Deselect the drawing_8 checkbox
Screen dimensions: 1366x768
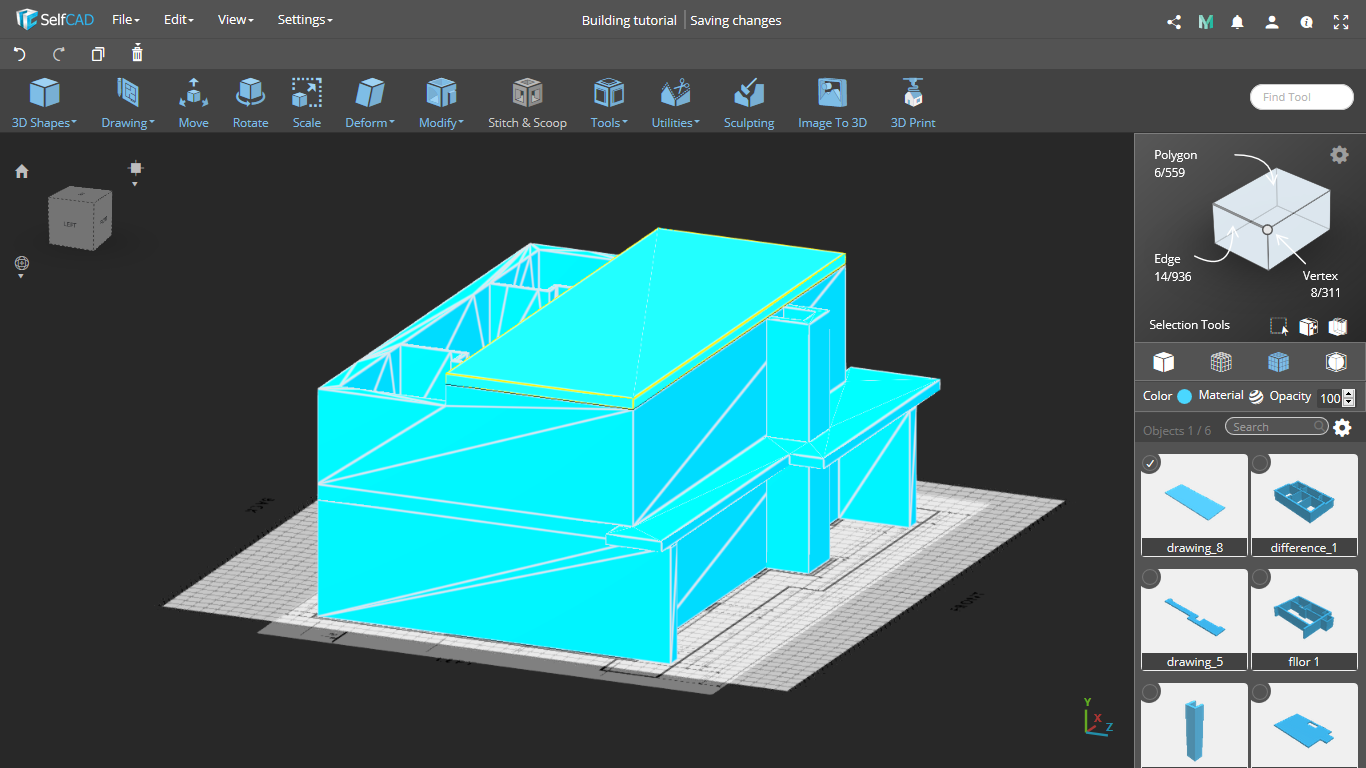click(1151, 463)
